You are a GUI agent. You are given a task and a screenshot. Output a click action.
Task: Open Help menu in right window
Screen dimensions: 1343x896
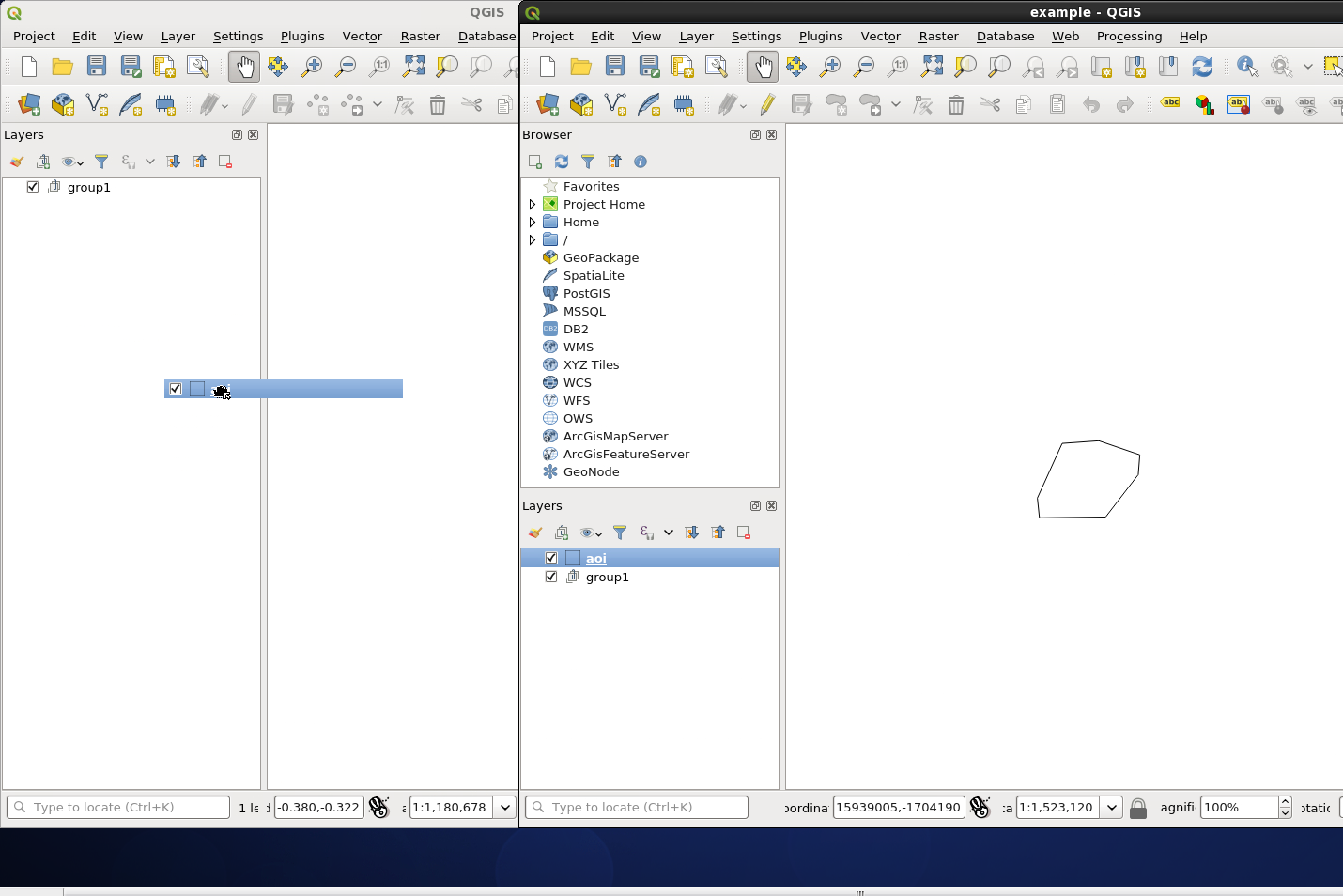pos(1193,36)
